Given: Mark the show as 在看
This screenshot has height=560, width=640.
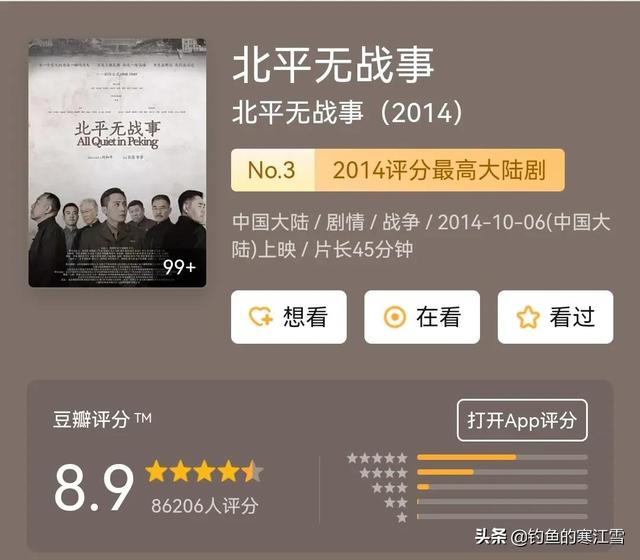Looking at the screenshot, I should [422, 317].
